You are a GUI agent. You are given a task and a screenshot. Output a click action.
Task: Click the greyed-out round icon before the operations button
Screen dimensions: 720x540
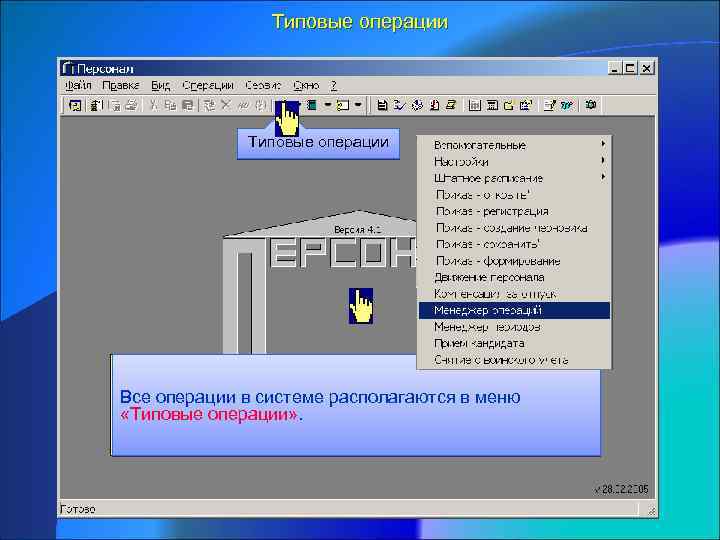(260, 105)
